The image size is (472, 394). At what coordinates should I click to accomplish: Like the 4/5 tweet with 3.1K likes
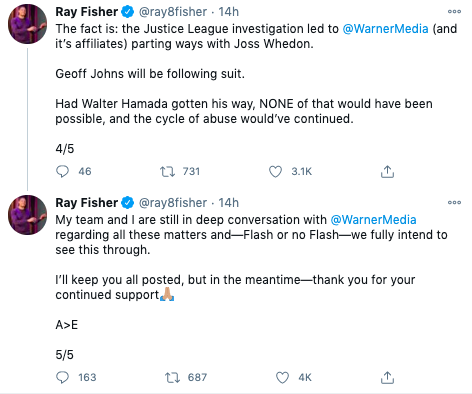275,172
